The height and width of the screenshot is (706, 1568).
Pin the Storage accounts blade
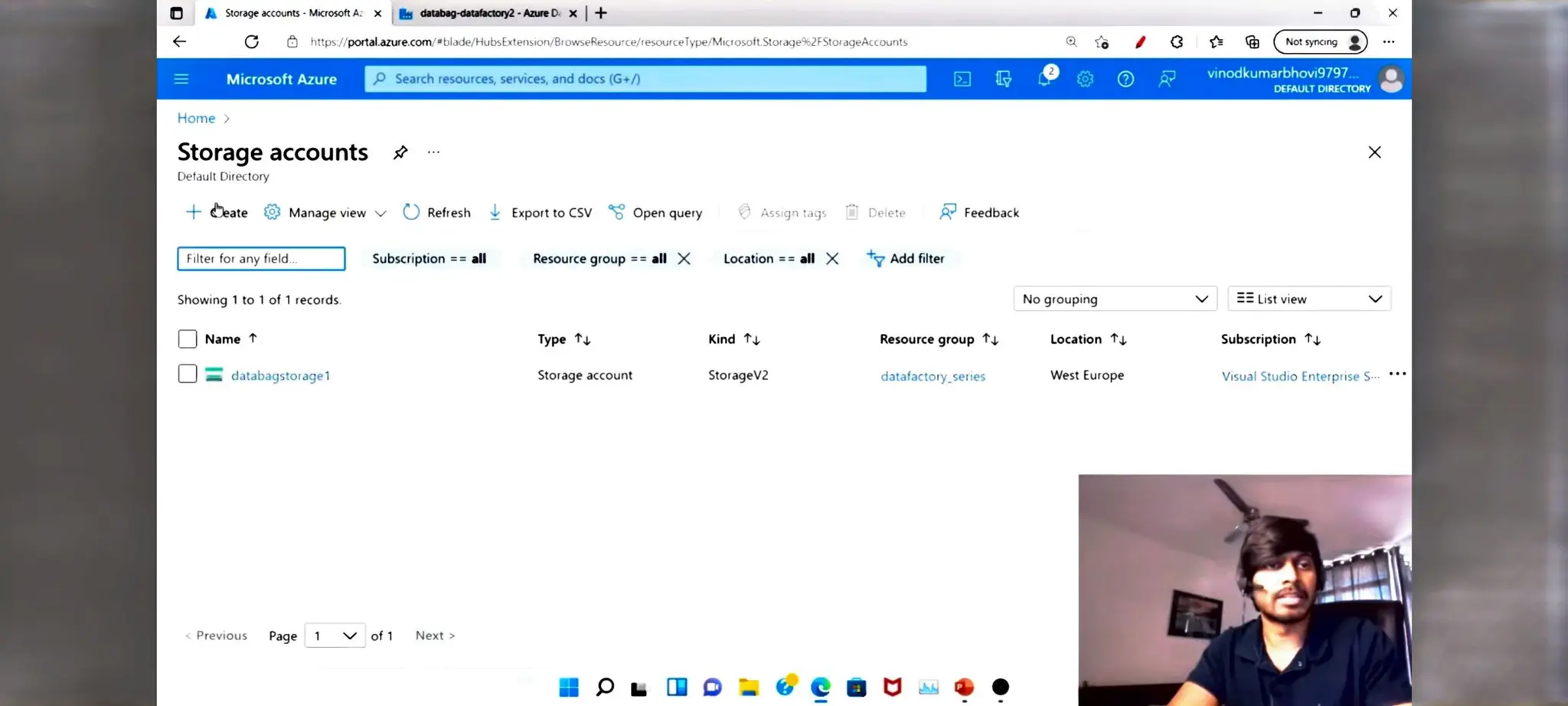tap(400, 152)
